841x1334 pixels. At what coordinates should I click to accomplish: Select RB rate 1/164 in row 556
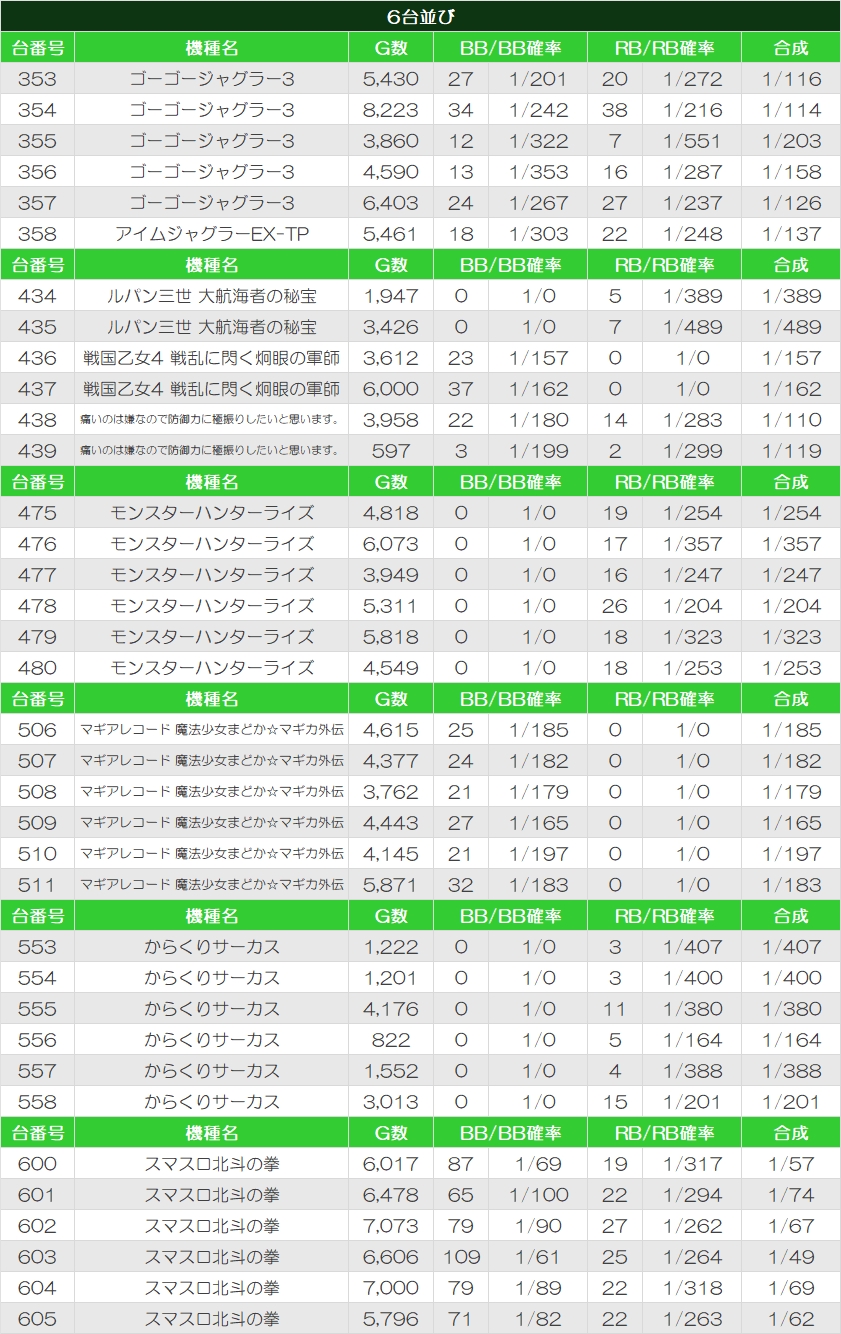(692, 1040)
